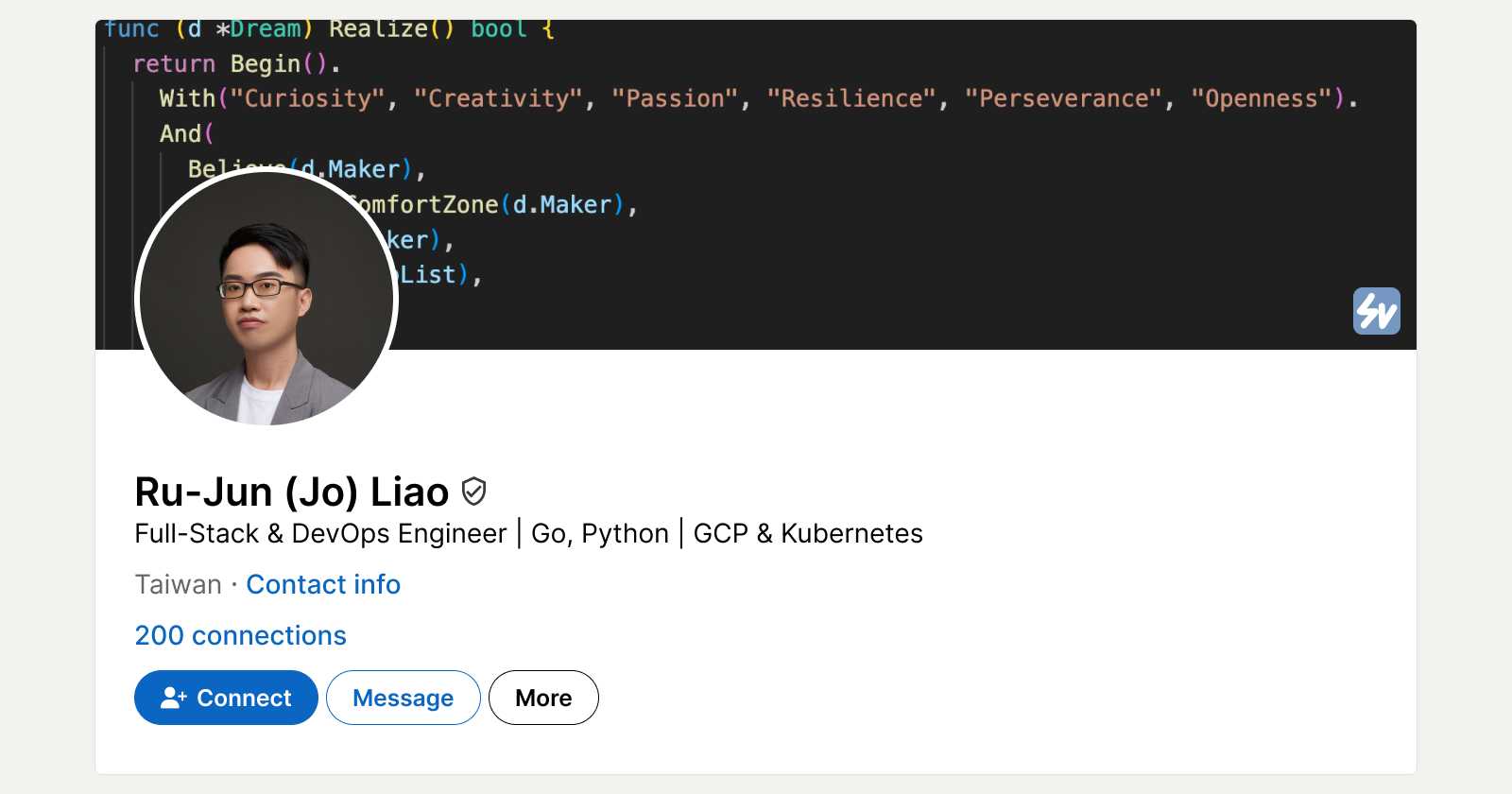Open the More actions menu

click(x=543, y=698)
